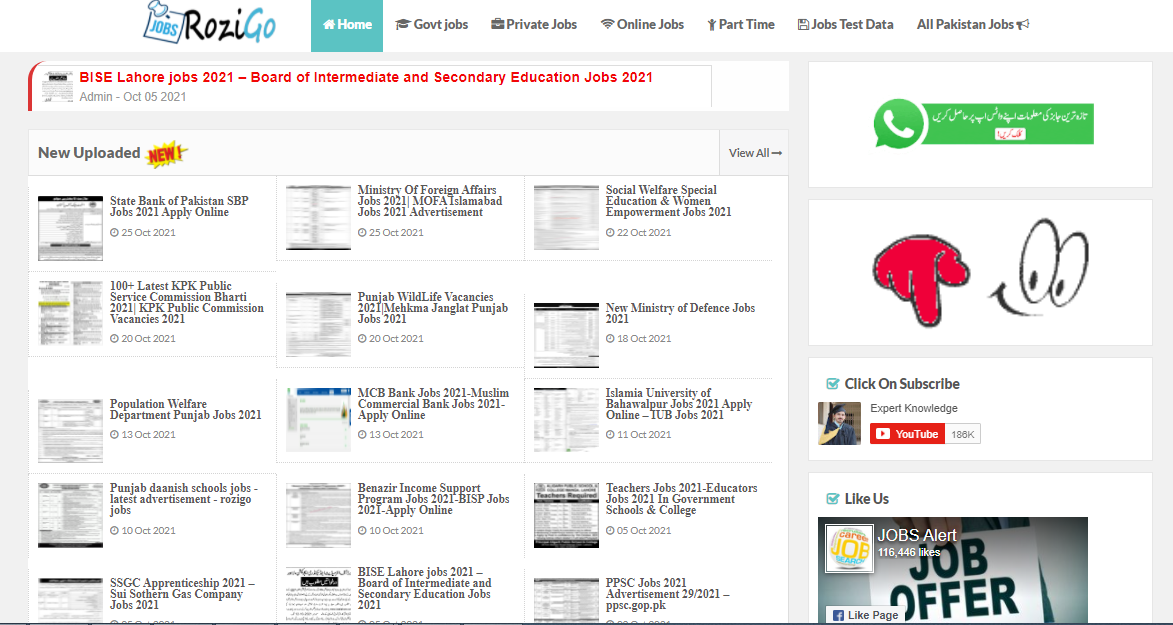The height and width of the screenshot is (625, 1173).
Task: Open MCB Bank Jobs 2021 article
Action: pyautogui.click(x=433, y=404)
